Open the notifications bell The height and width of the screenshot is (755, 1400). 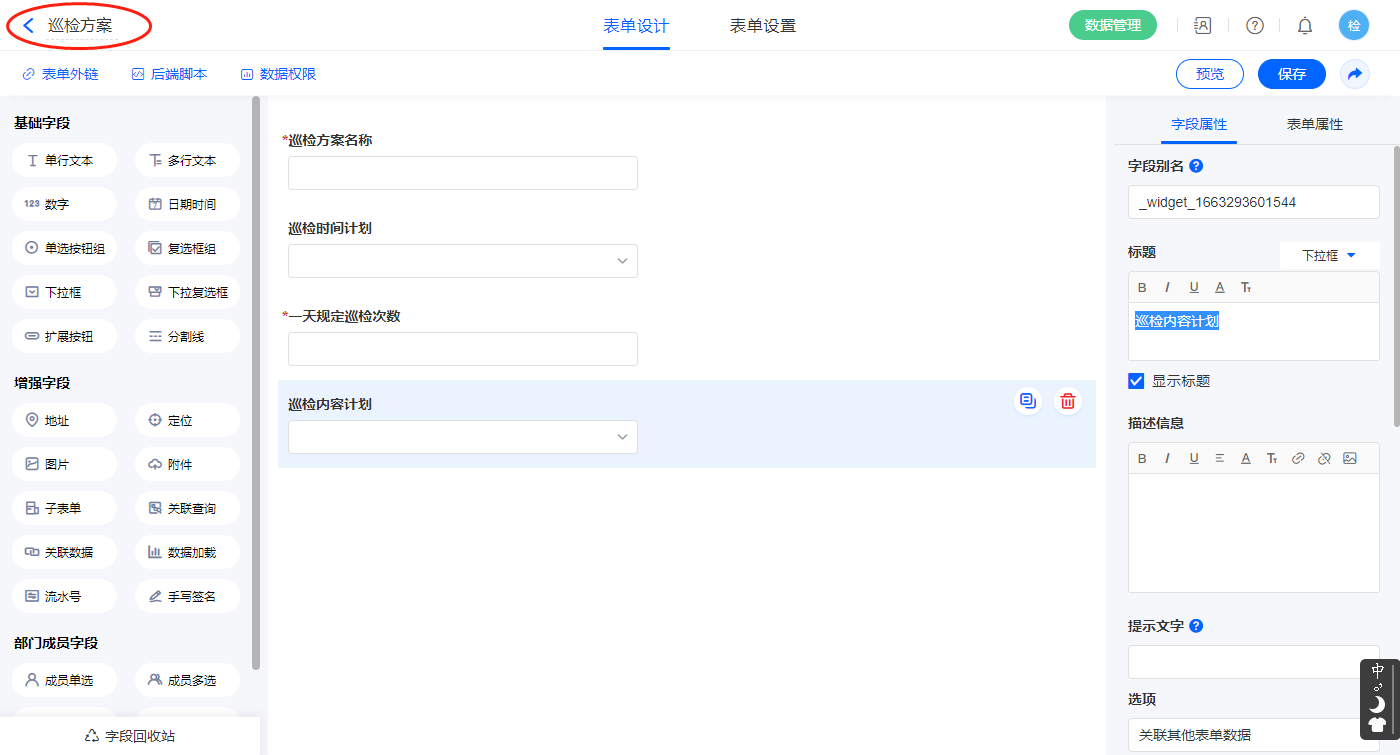1304,26
